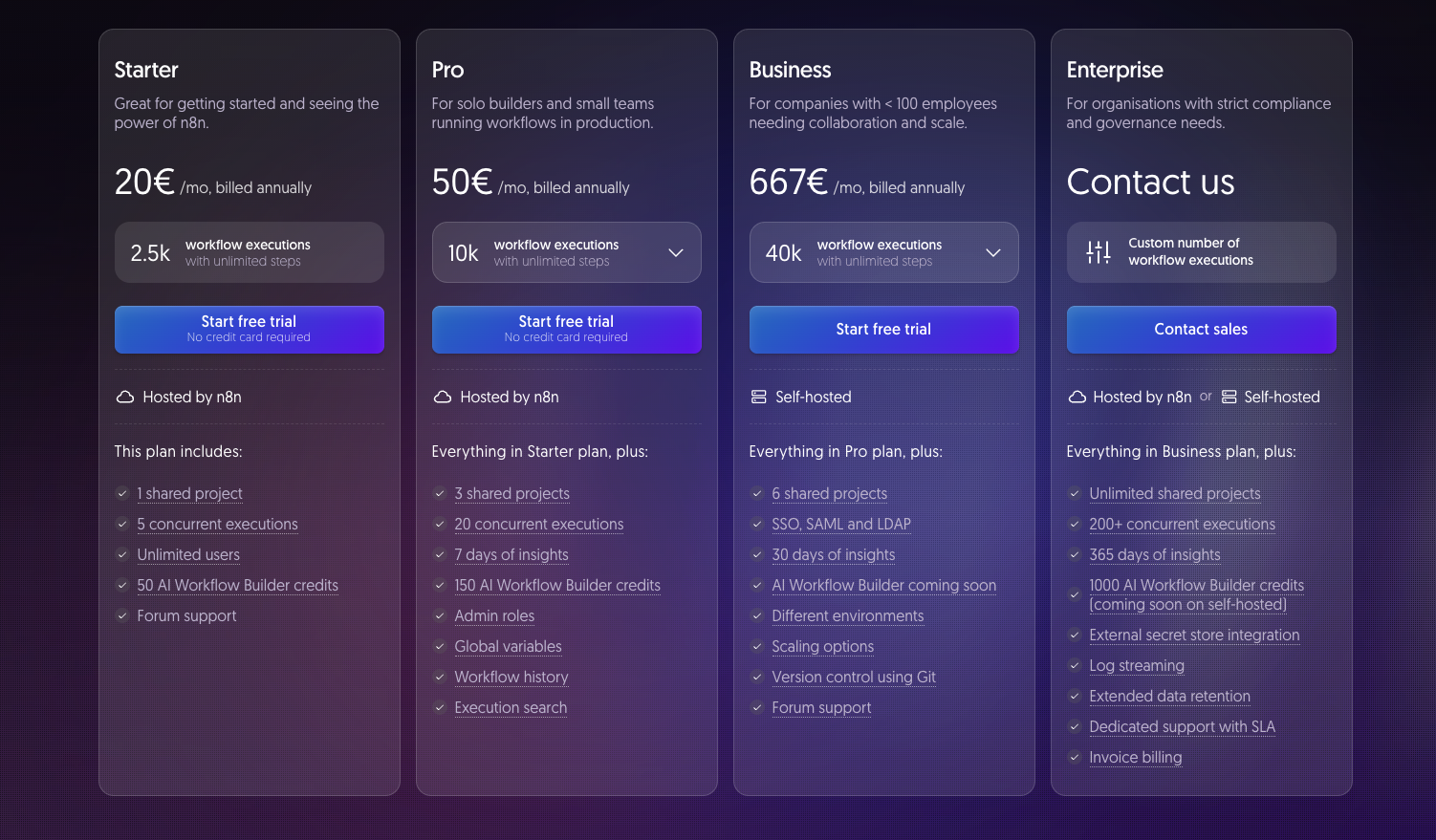Open the 40k workflow executions dropdown in Business
1436x840 pixels.
tap(993, 251)
